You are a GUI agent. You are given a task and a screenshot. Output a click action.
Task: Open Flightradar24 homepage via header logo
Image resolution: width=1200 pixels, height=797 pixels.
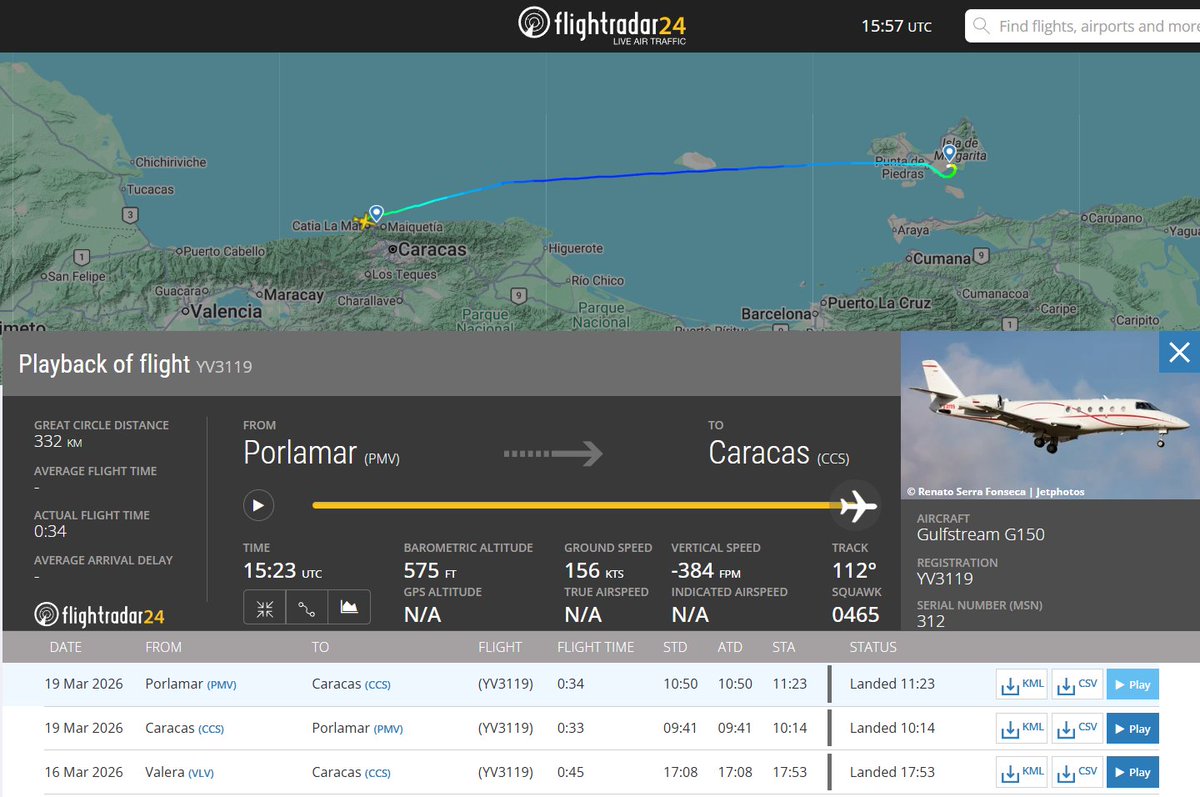click(x=600, y=23)
